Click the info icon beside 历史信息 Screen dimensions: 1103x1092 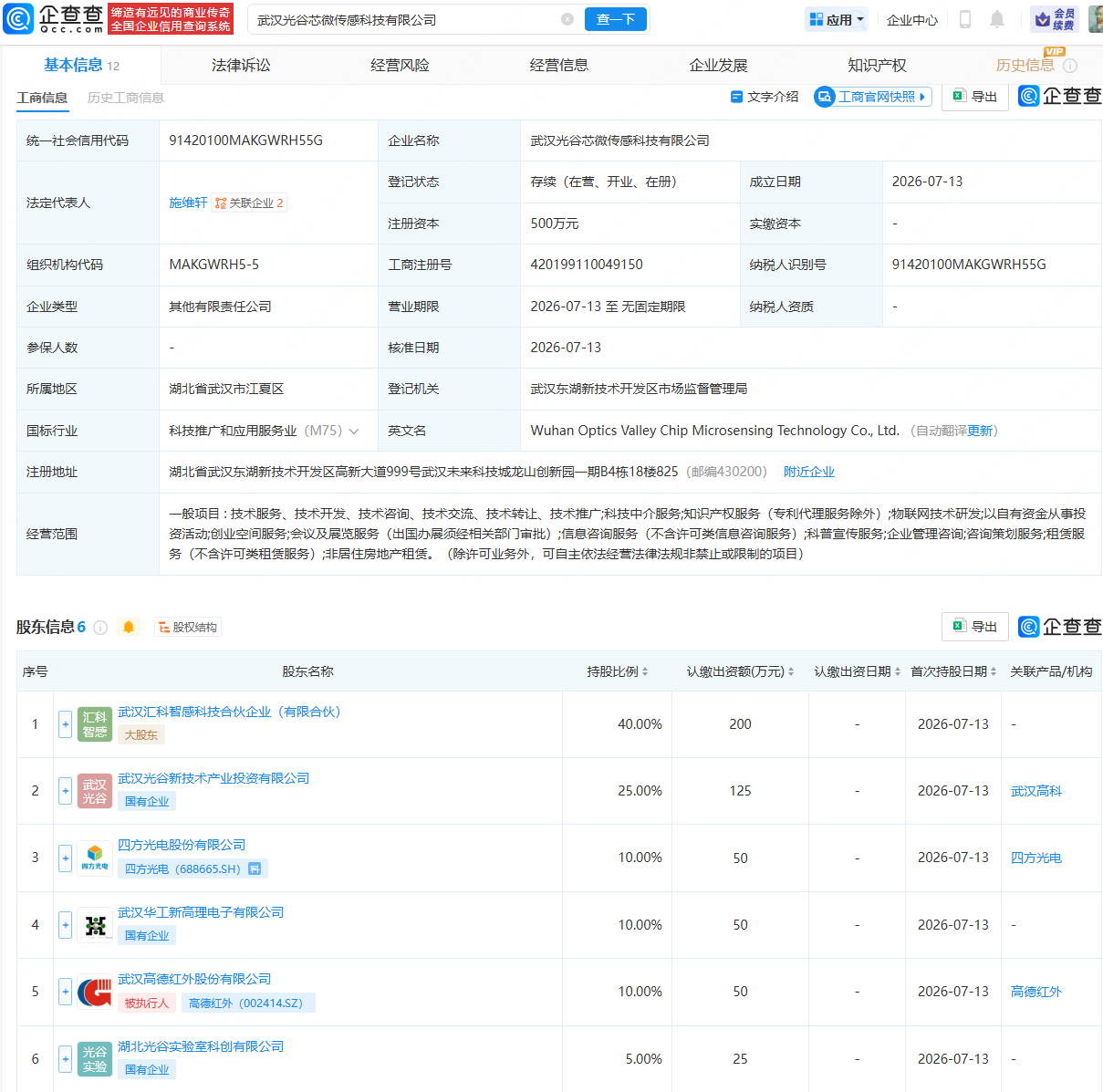point(1070,66)
